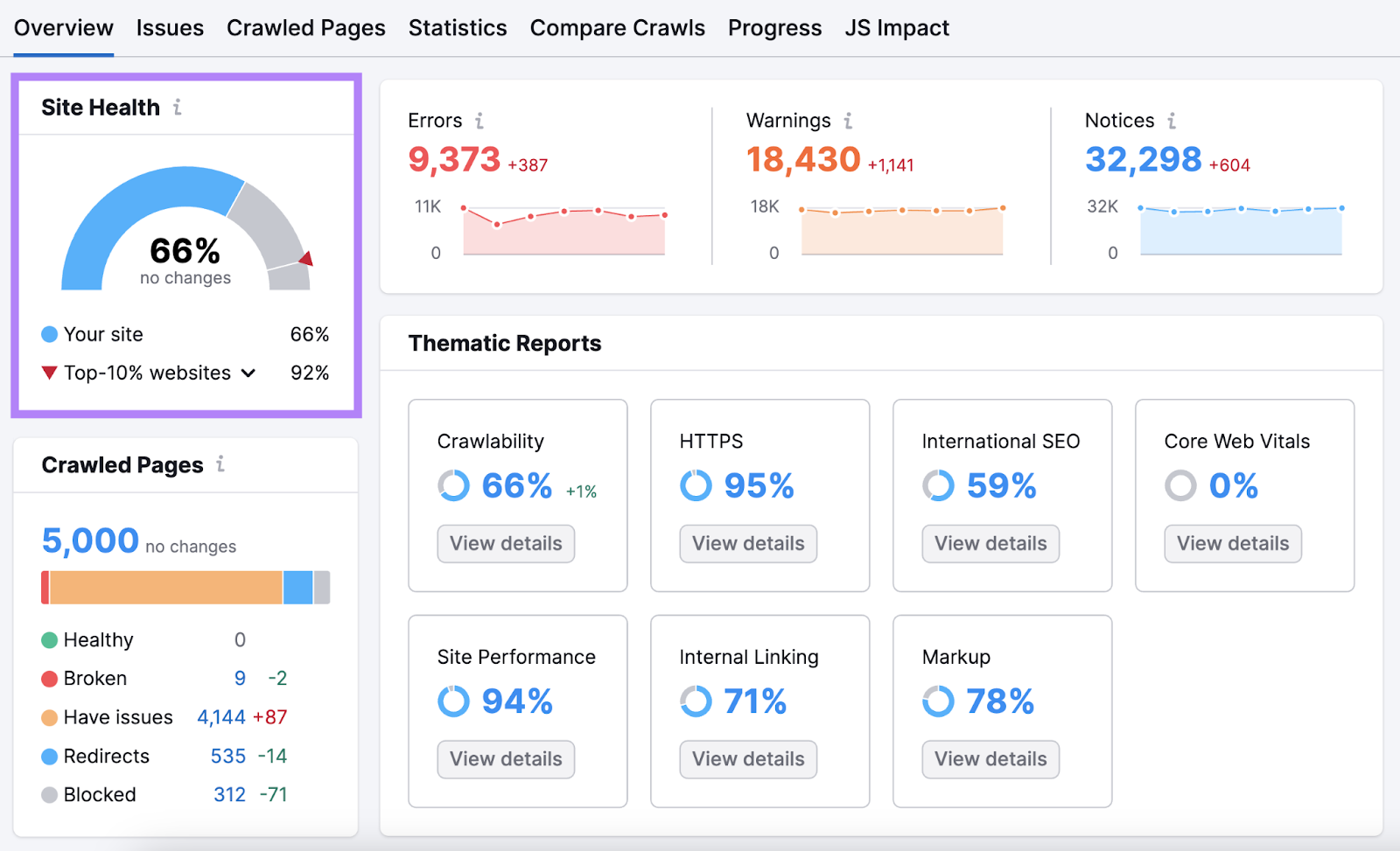The width and height of the screenshot is (1400, 851).
Task: Click the Crawled Pages info icon
Action: (x=220, y=464)
